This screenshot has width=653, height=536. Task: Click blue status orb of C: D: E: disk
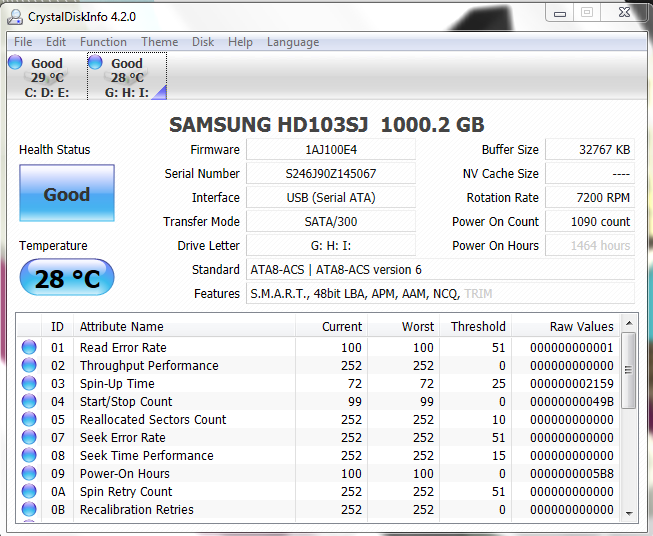click(x=15, y=62)
